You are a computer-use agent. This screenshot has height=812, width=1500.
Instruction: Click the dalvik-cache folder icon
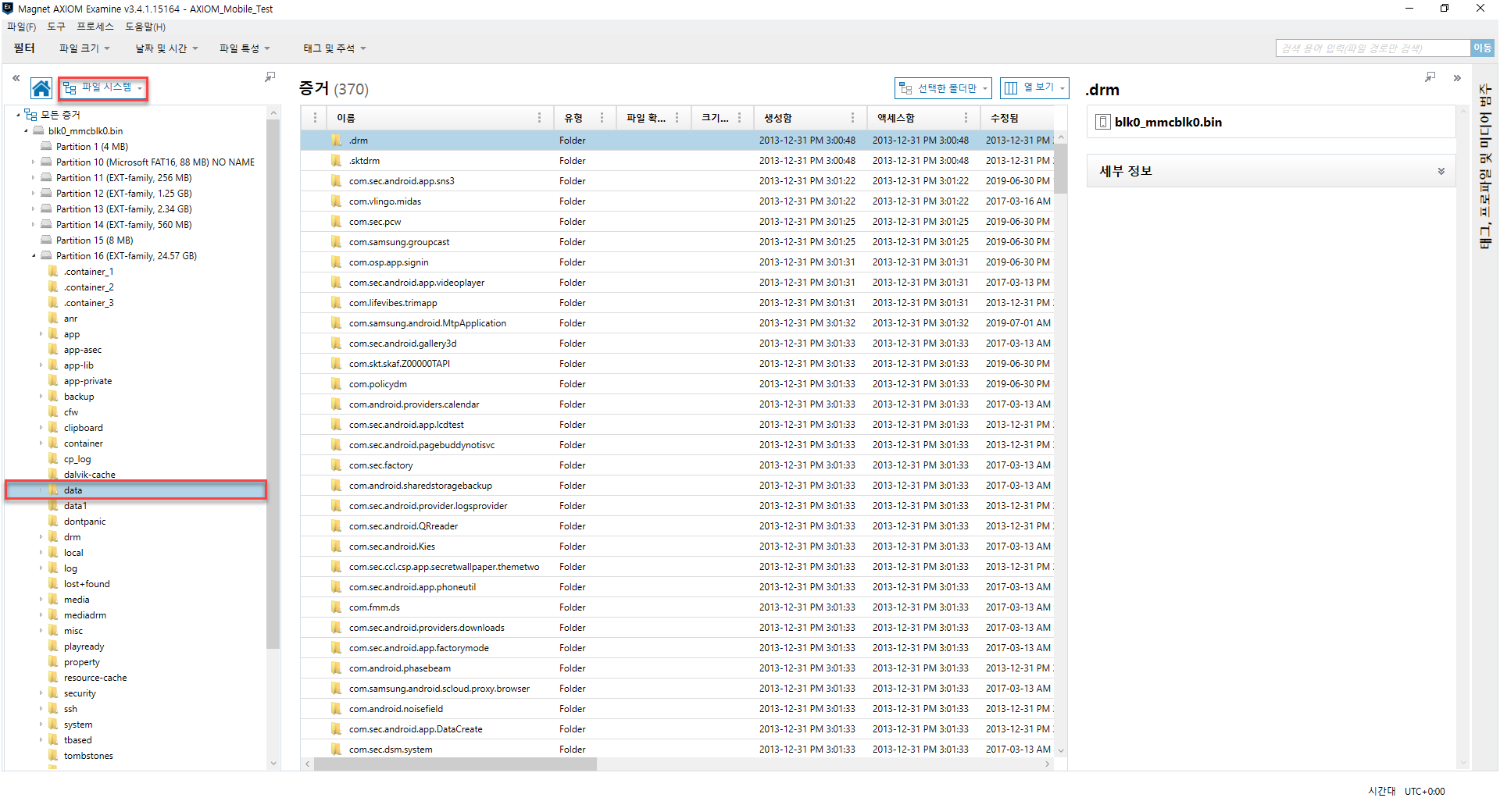53,474
